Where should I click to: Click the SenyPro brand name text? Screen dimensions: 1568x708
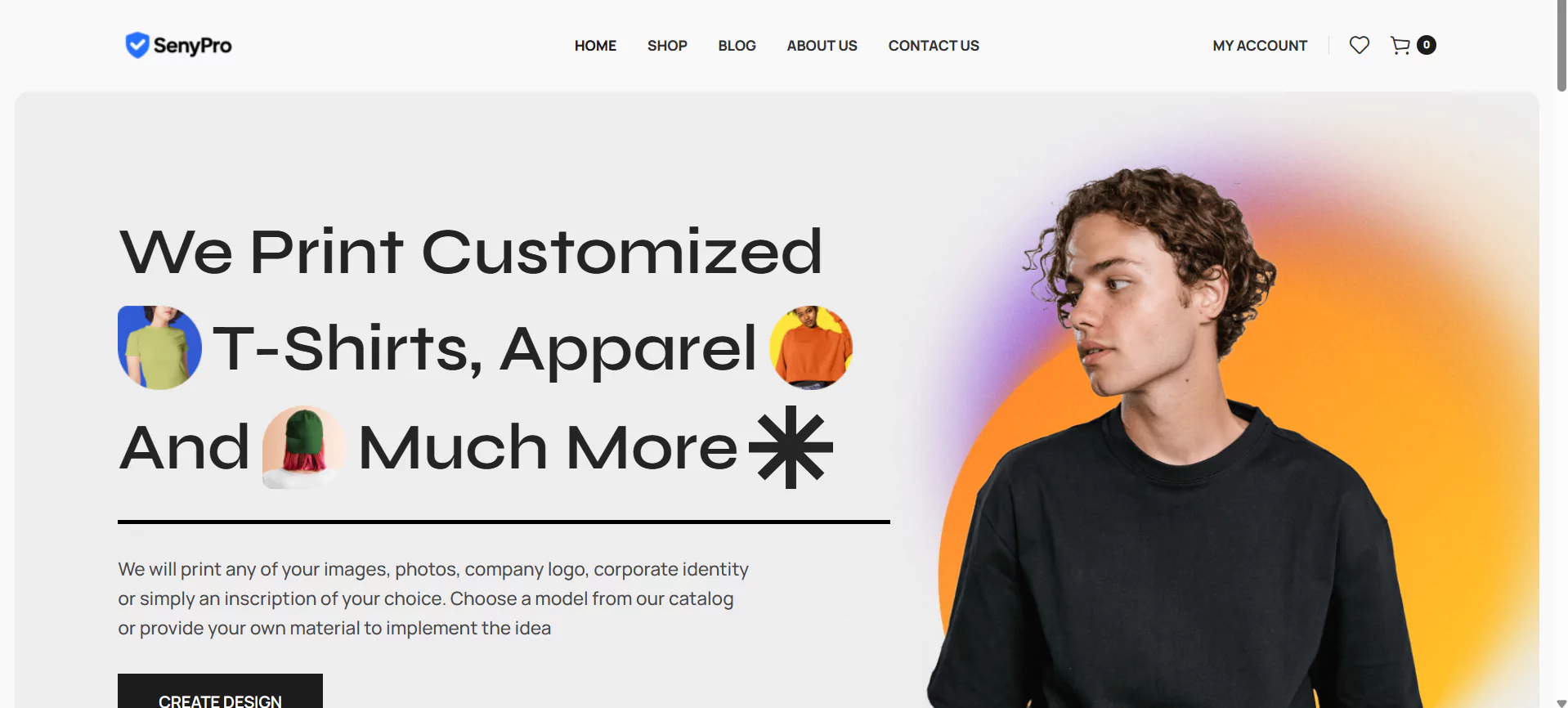192,46
